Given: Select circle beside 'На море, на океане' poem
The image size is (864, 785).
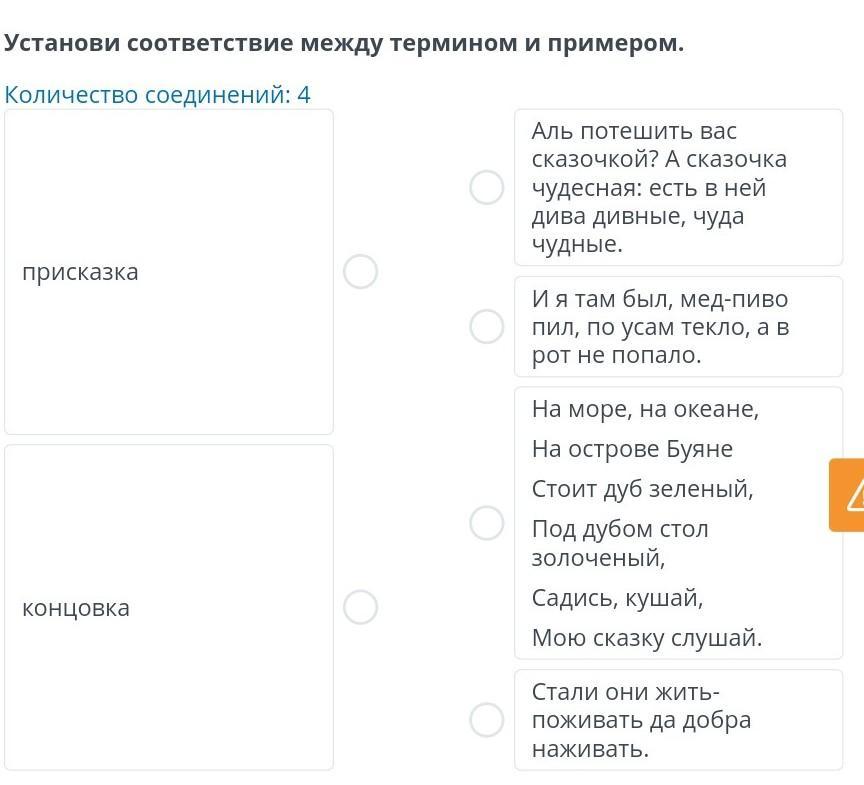Looking at the screenshot, I should 487,523.
